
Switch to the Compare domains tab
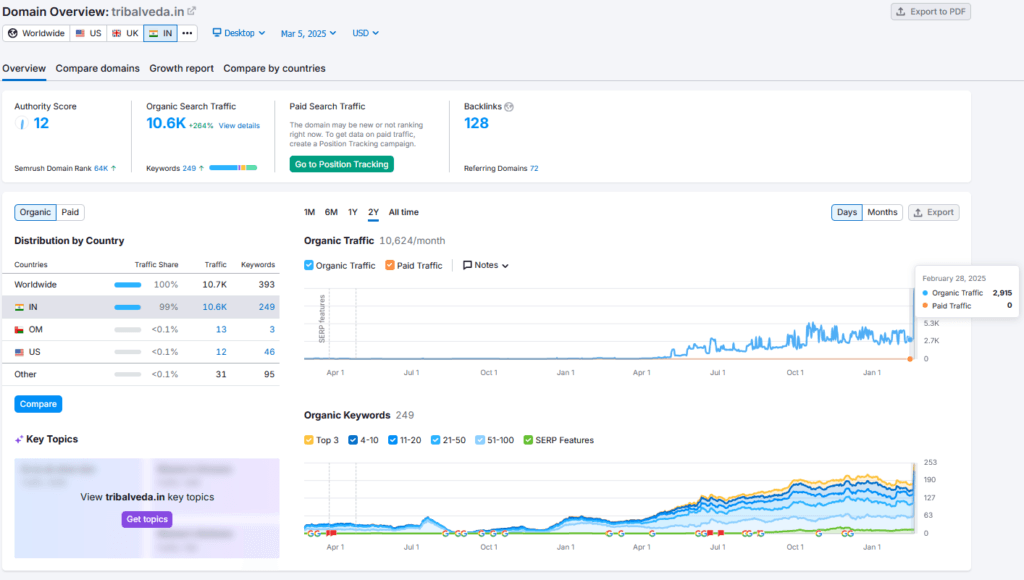97,68
